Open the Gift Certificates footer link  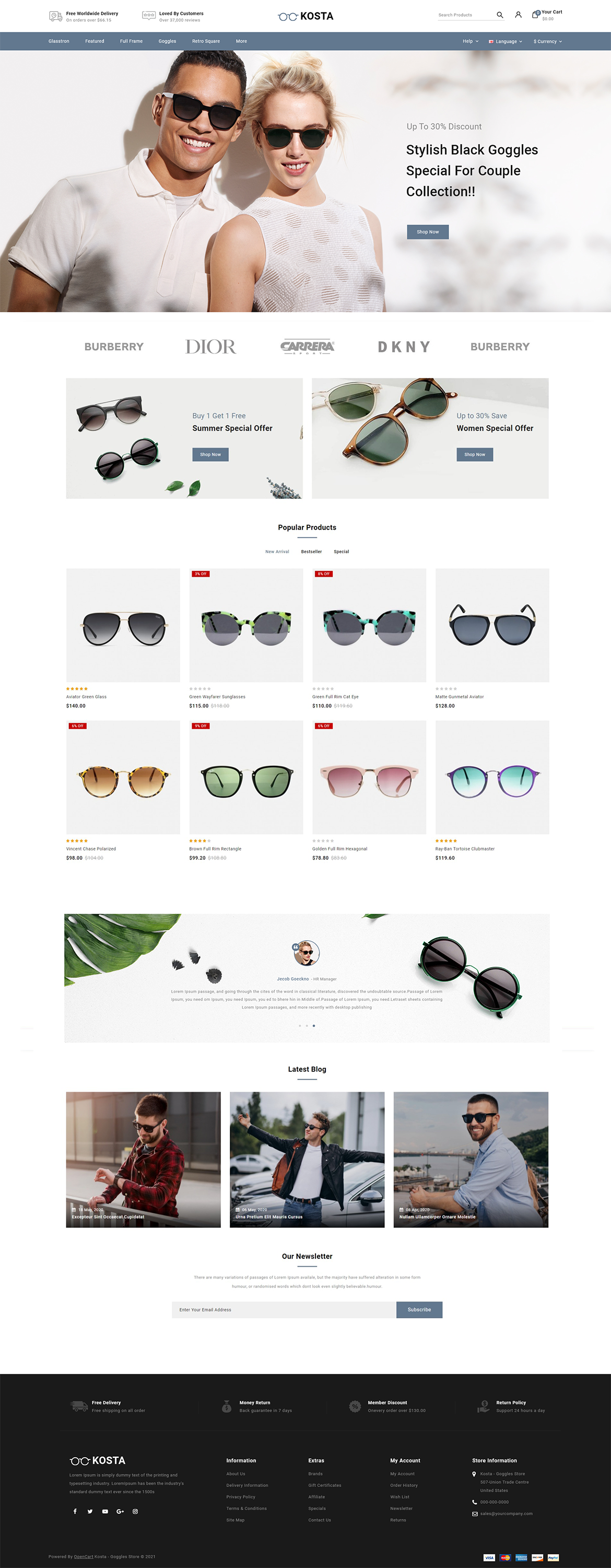[325, 1485]
